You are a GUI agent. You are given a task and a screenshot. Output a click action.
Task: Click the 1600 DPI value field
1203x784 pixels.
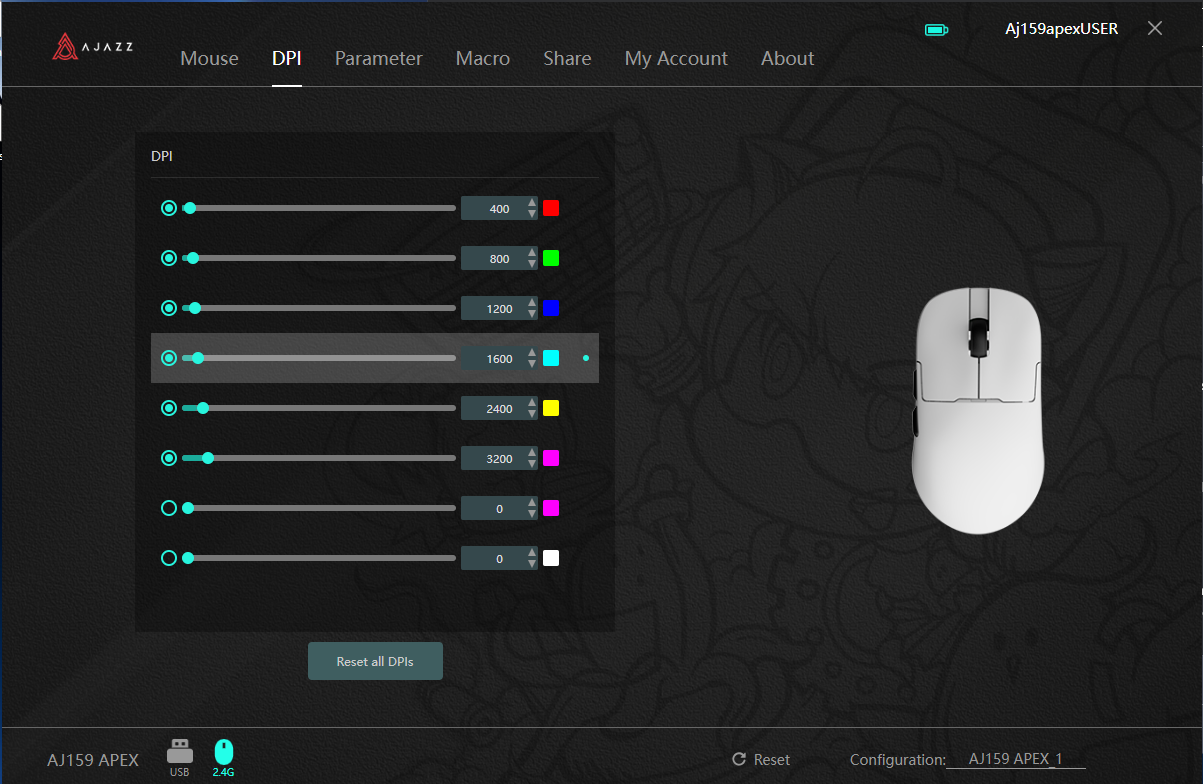coord(499,358)
